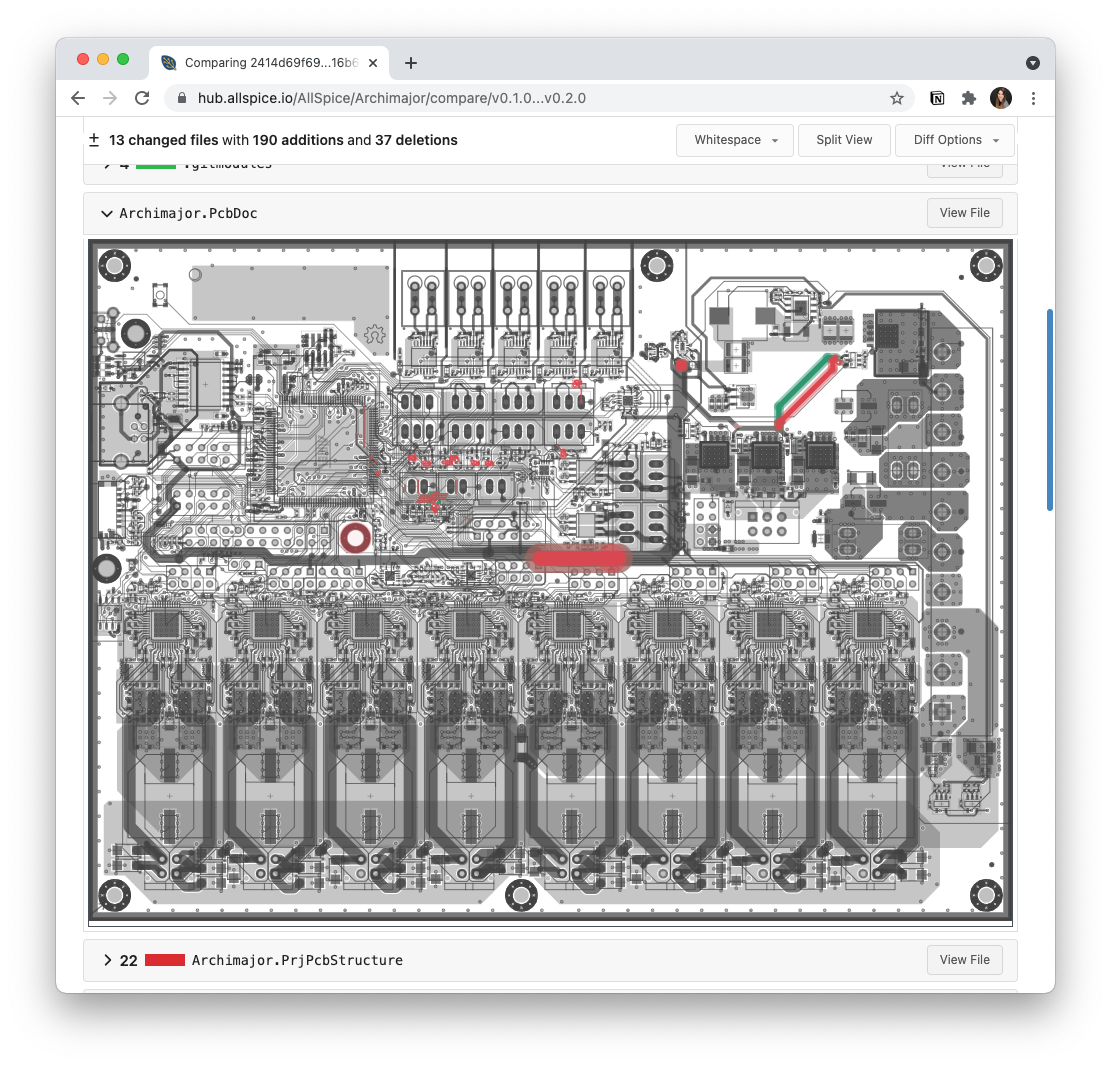The image size is (1111, 1067).
Task: Open the Diff Options dropdown
Action: (954, 140)
